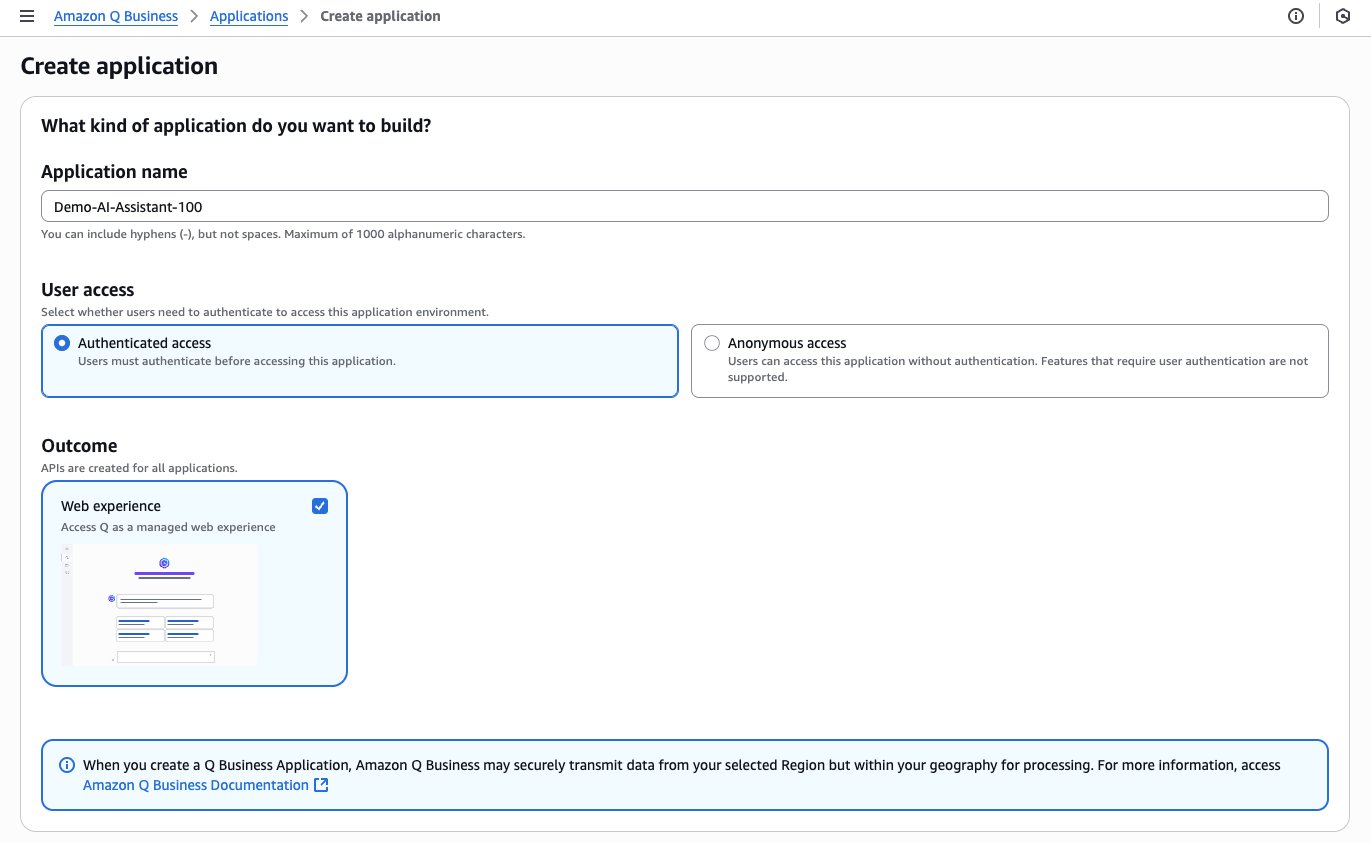Click the 'You can include hyphens' hint text
Image resolution: width=1371 pixels, height=842 pixels.
283,234
